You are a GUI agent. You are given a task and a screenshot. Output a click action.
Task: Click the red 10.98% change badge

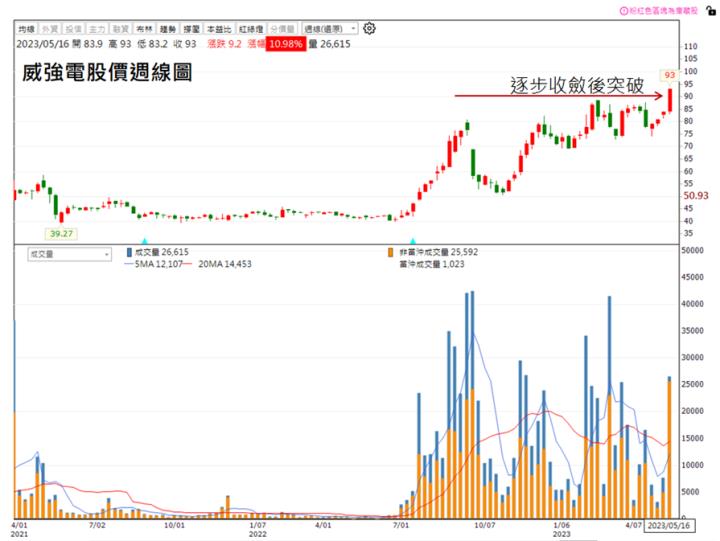coord(286,44)
